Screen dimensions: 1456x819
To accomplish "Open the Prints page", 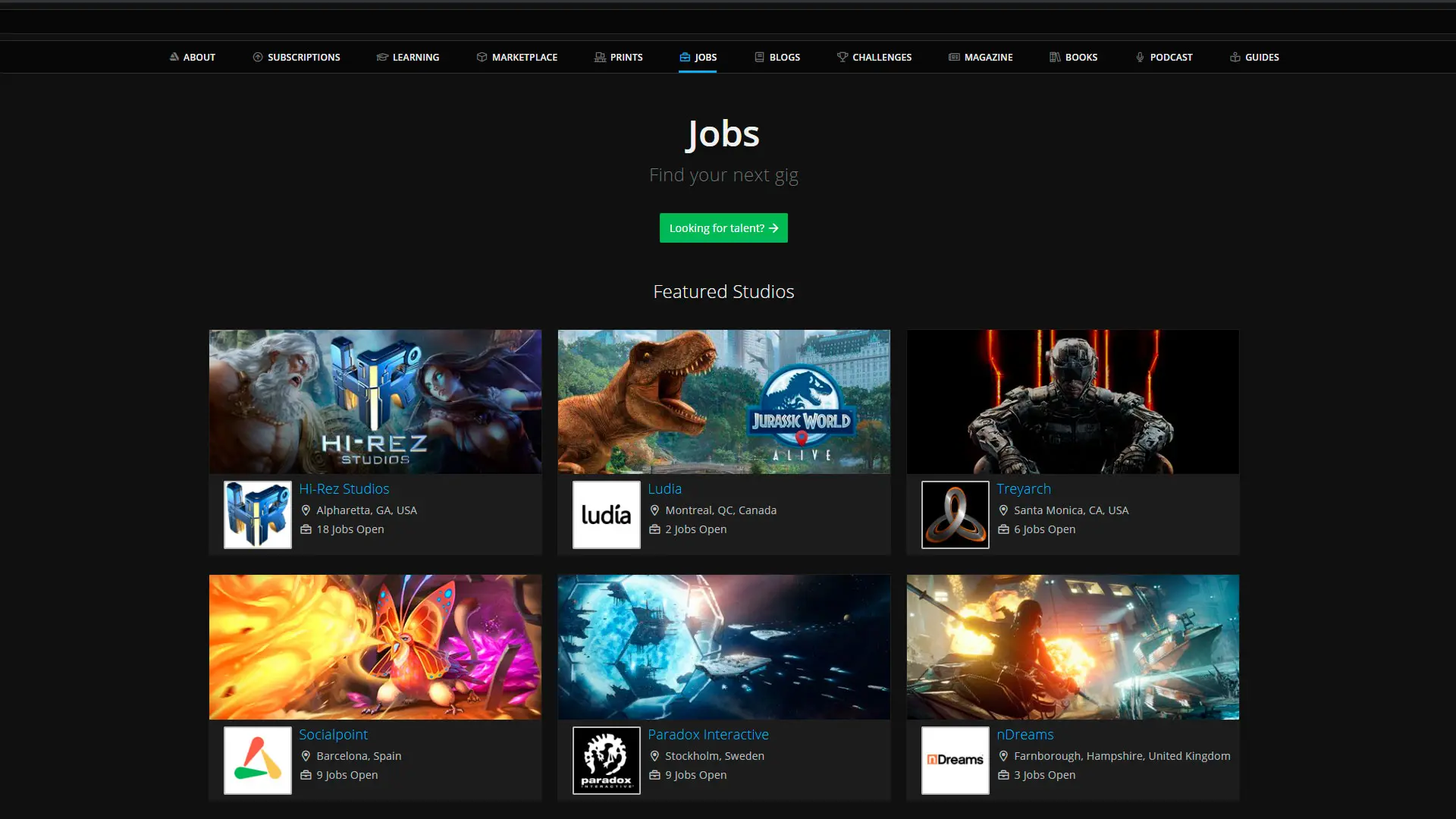I will click(x=626, y=57).
